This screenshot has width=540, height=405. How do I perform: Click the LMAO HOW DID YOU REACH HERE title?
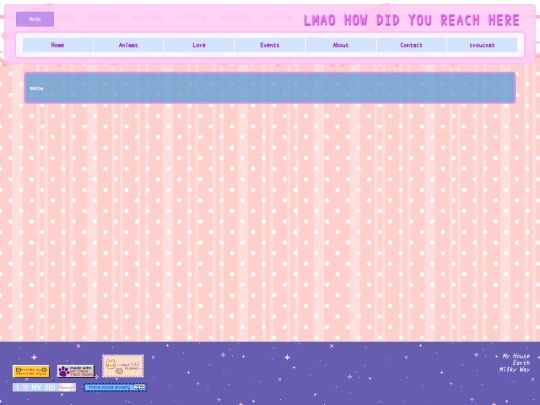point(412,20)
